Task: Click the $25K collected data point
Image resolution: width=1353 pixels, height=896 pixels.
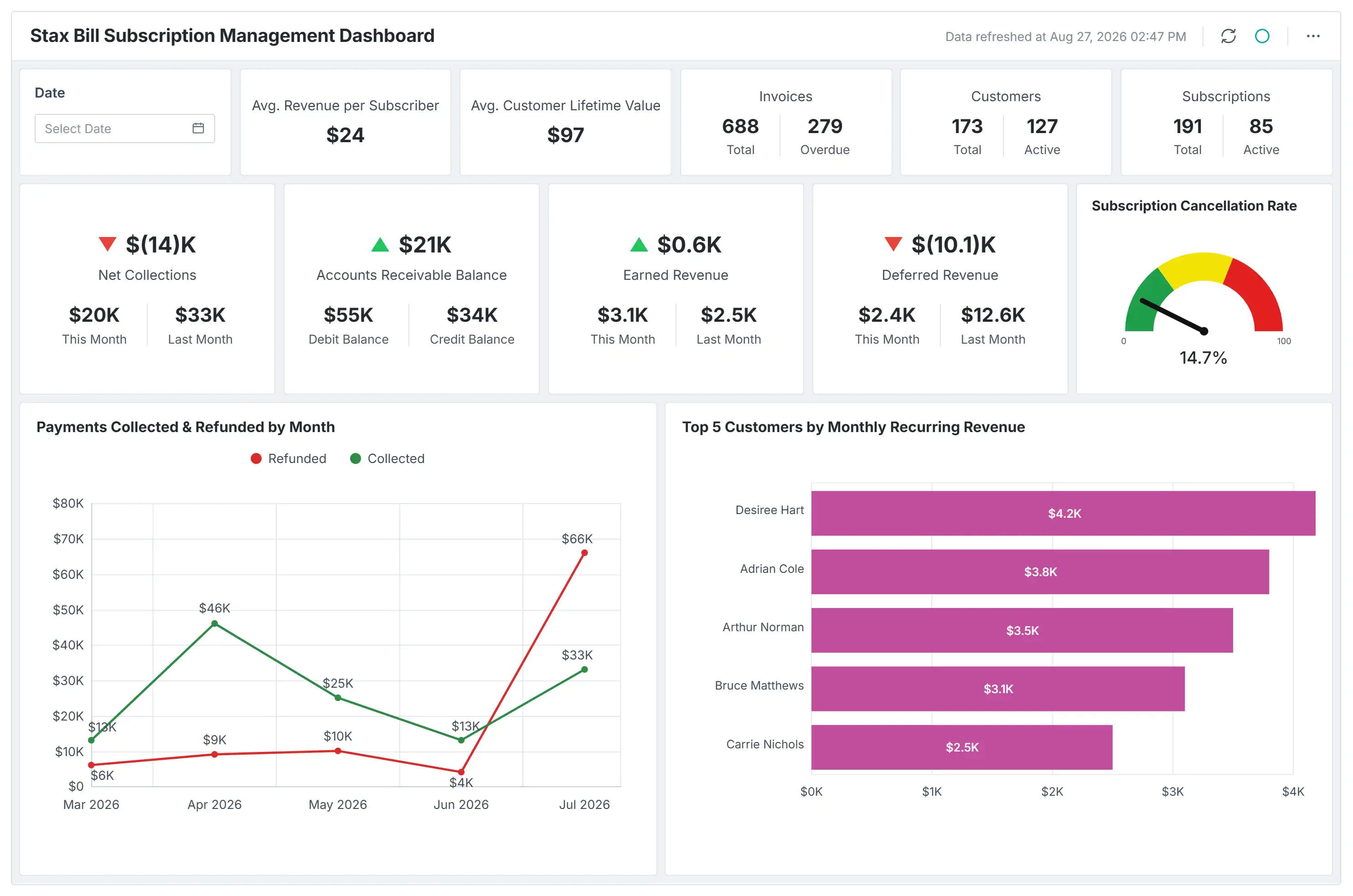Action: 338,698
